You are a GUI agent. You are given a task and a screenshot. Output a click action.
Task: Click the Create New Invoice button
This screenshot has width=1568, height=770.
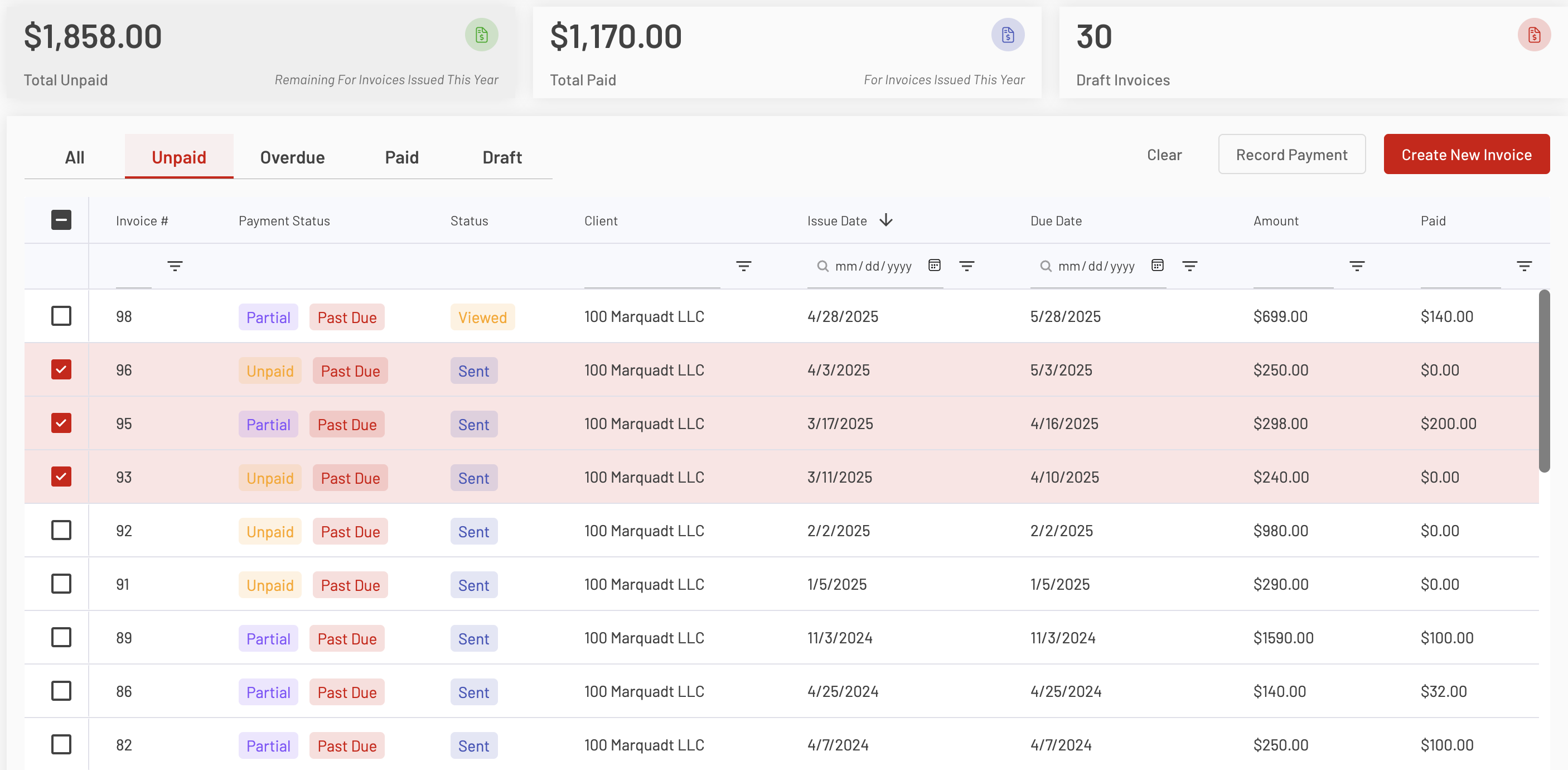pyautogui.click(x=1466, y=155)
